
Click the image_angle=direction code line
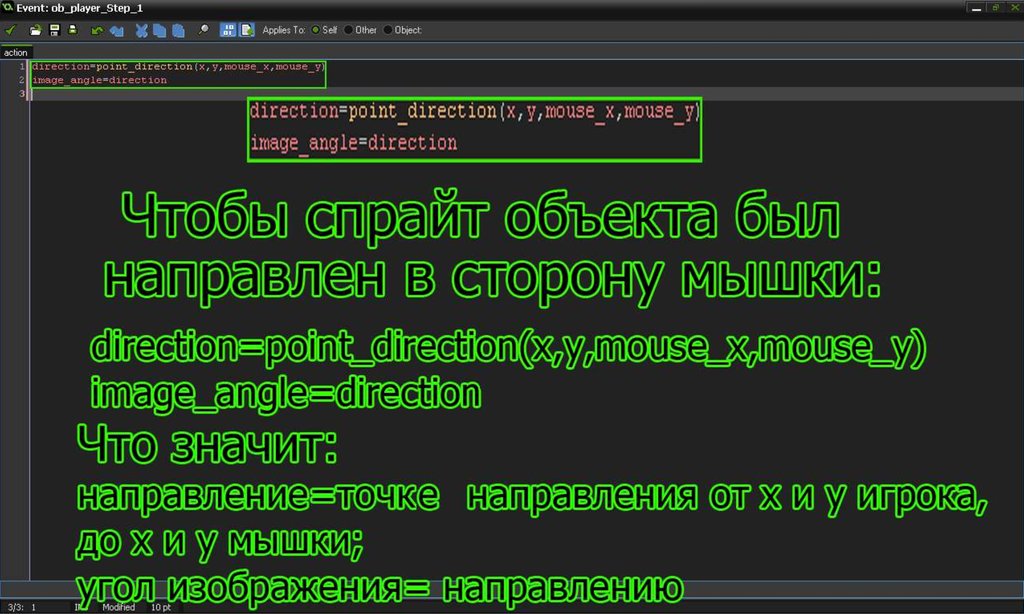tap(100, 80)
